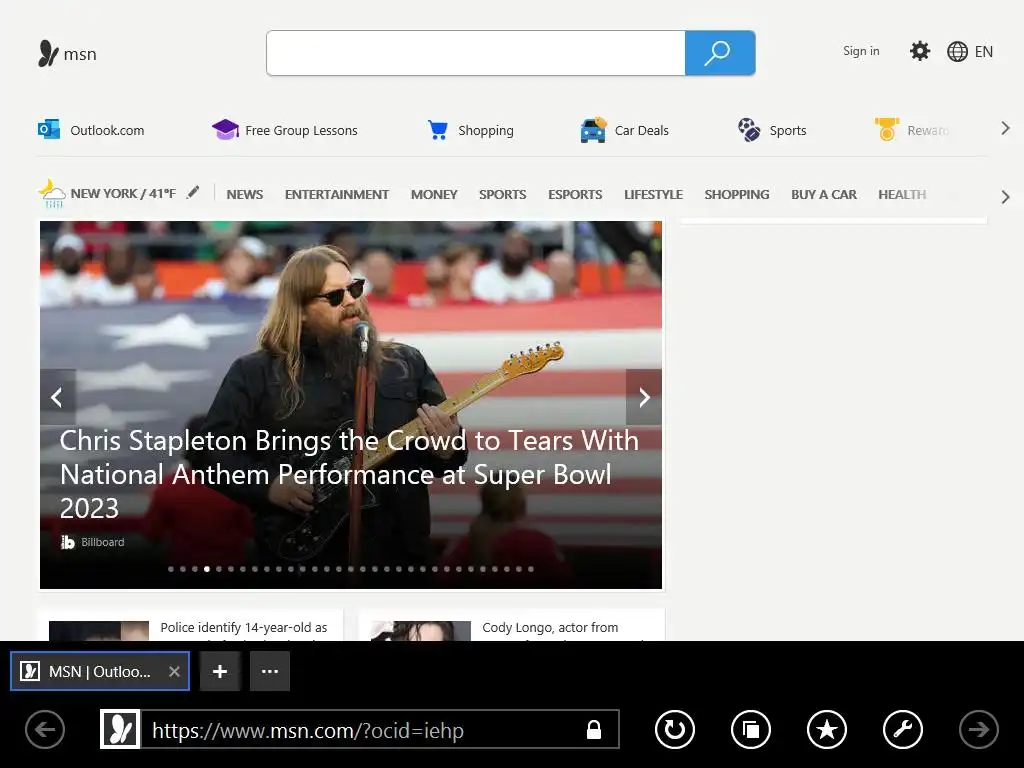Click the padlock security icon

pyautogui.click(x=594, y=729)
